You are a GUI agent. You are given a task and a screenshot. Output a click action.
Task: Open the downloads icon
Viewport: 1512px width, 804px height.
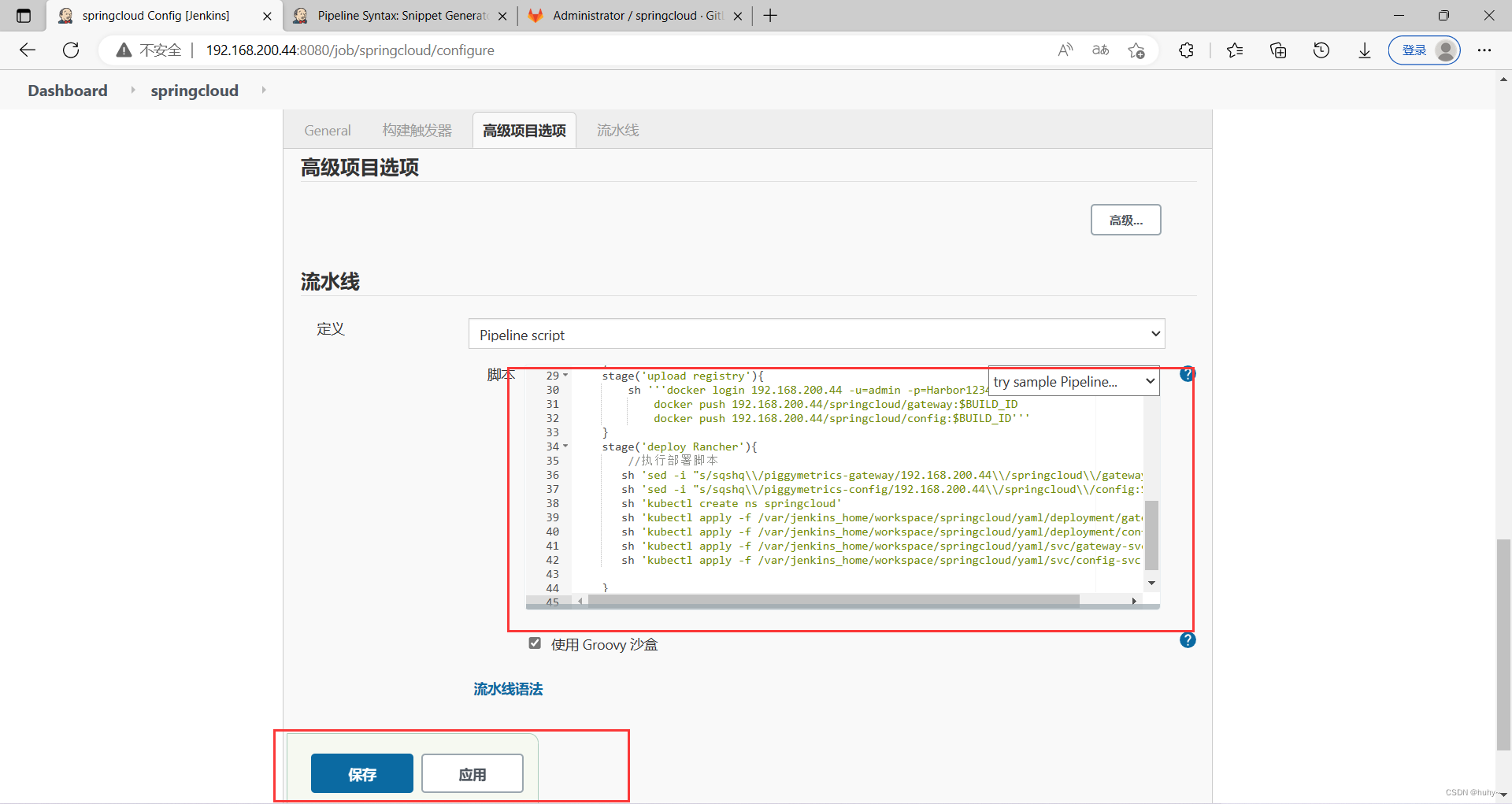[1365, 50]
